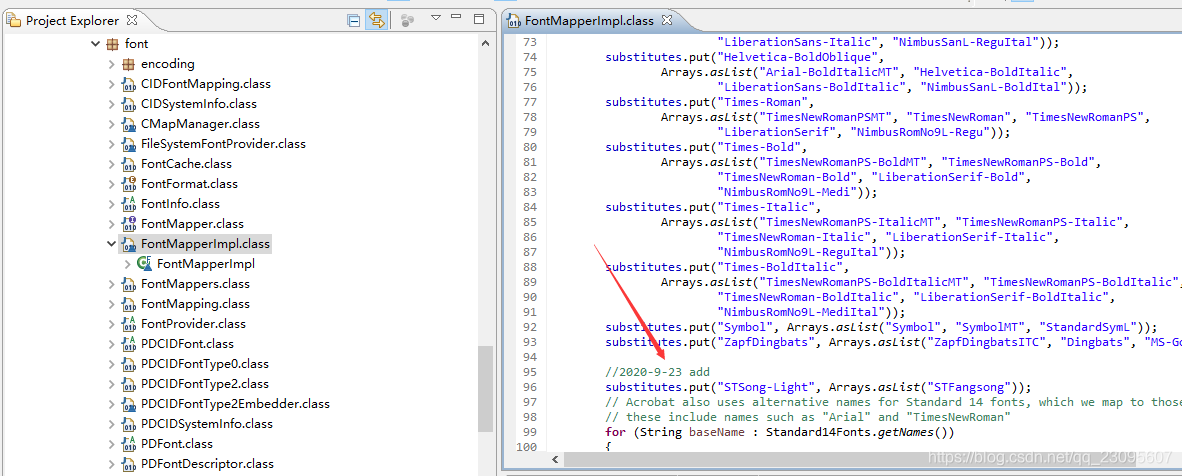The width and height of the screenshot is (1182, 476).
Task: Collapse FontMapperImpl.class node
Action: coord(111,244)
